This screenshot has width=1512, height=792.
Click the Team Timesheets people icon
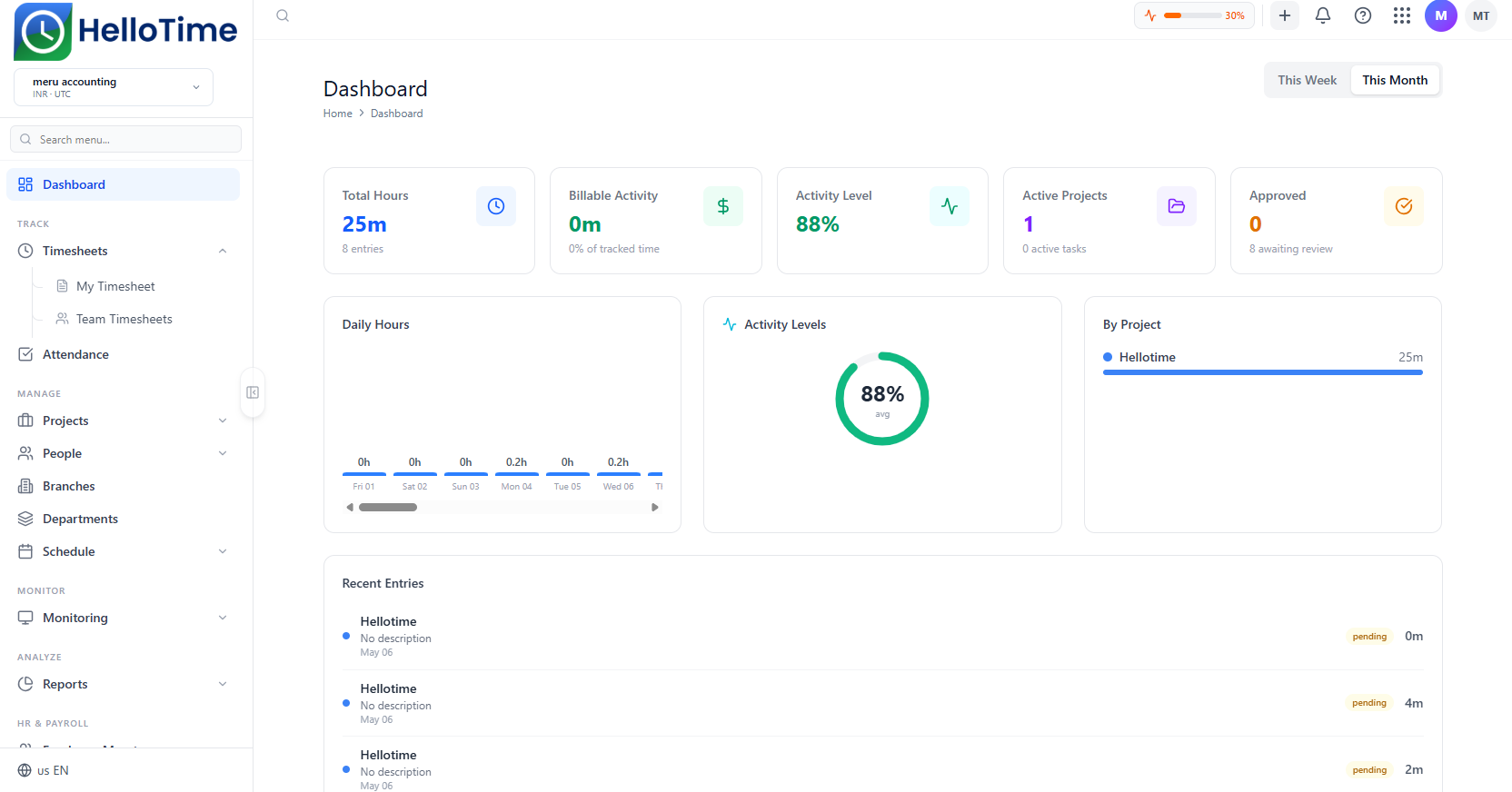coord(62,319)
